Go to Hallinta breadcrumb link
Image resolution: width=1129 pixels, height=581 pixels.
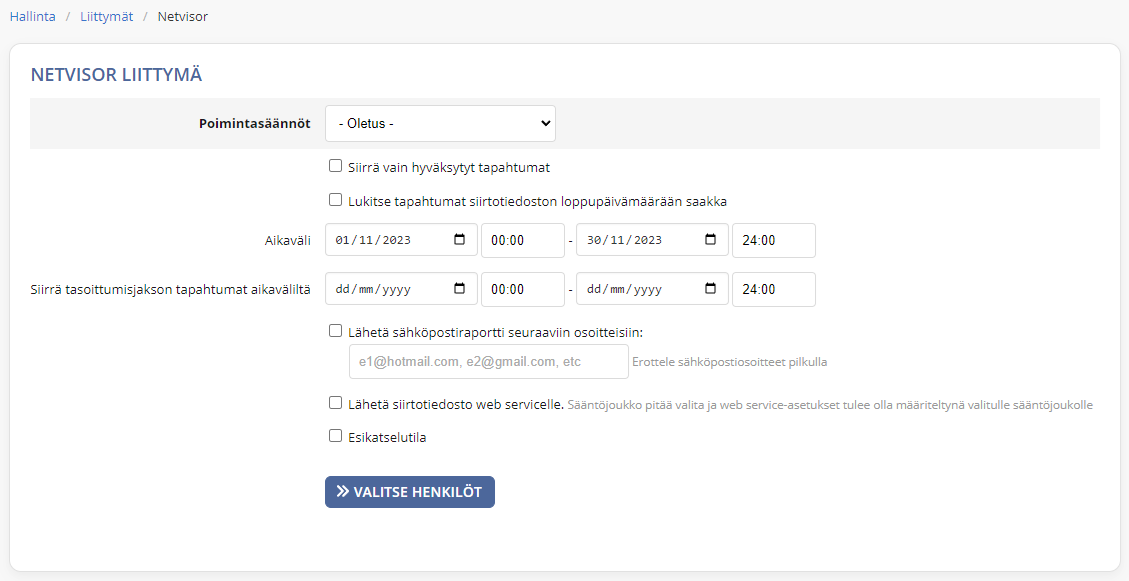coord(32,17)
